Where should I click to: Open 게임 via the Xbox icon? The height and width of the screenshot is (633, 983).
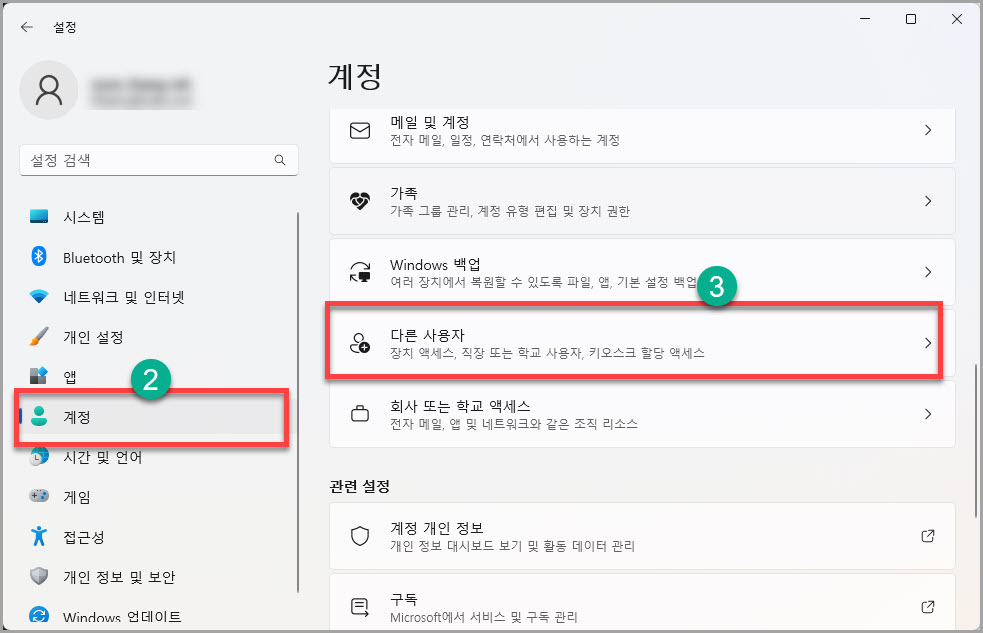(37, 497)
